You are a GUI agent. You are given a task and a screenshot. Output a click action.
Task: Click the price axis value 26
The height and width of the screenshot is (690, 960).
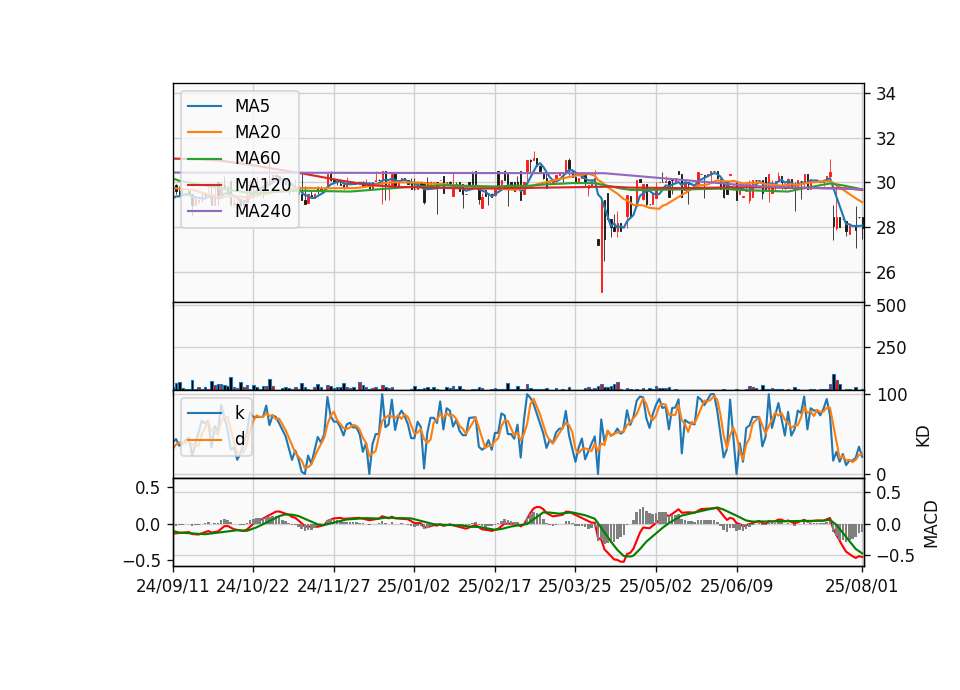tap(885, 272)
